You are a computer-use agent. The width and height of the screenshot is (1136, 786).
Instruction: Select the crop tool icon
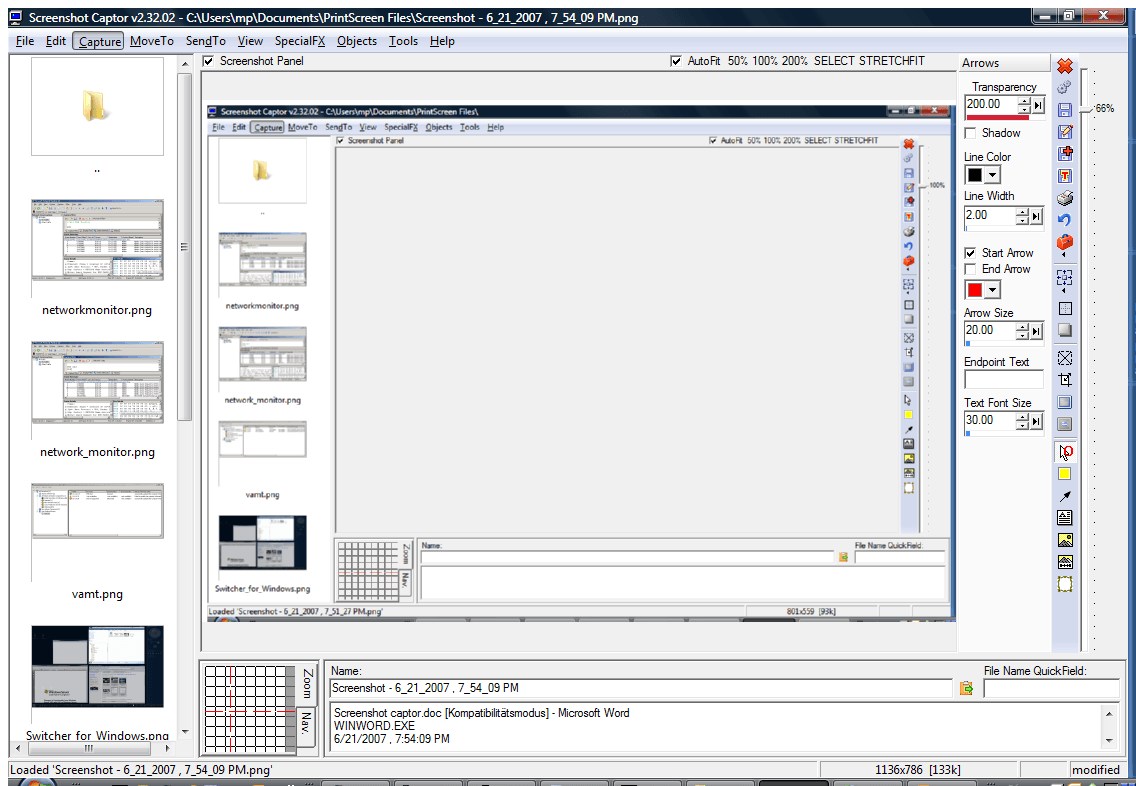pos(1065,380)
